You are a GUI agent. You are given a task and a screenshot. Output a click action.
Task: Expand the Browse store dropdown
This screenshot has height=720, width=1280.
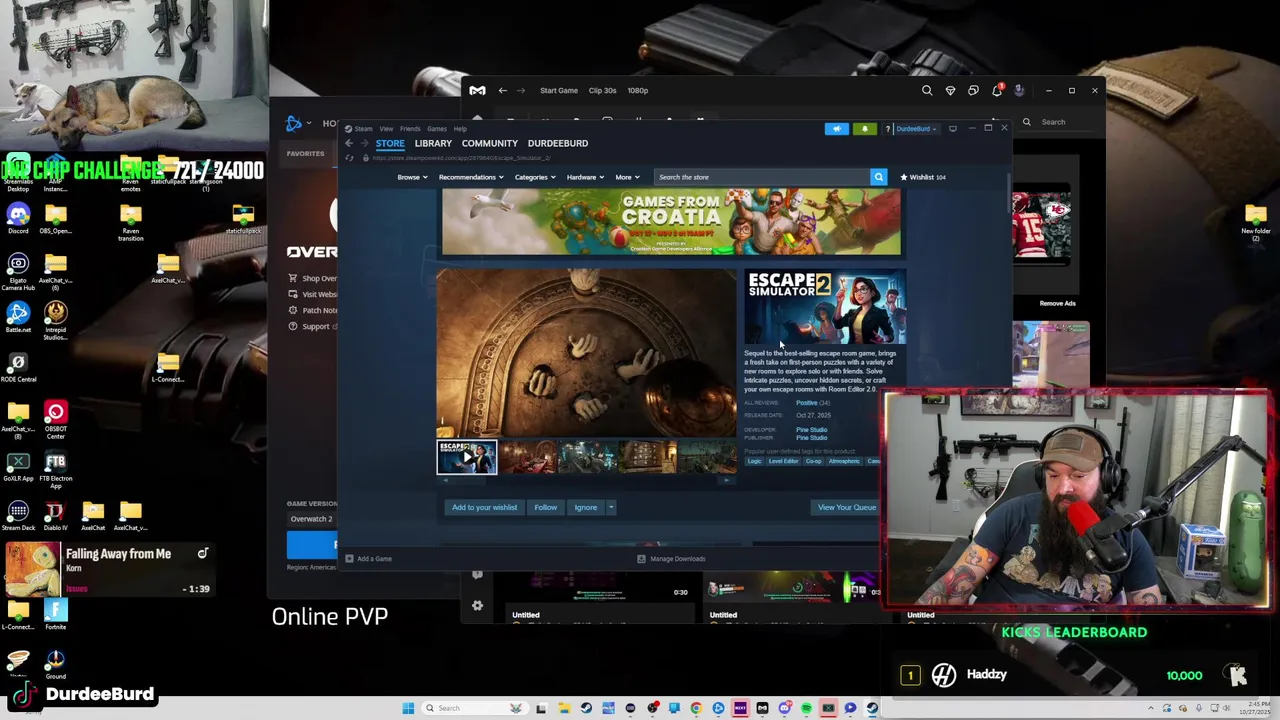click(412, 177)
